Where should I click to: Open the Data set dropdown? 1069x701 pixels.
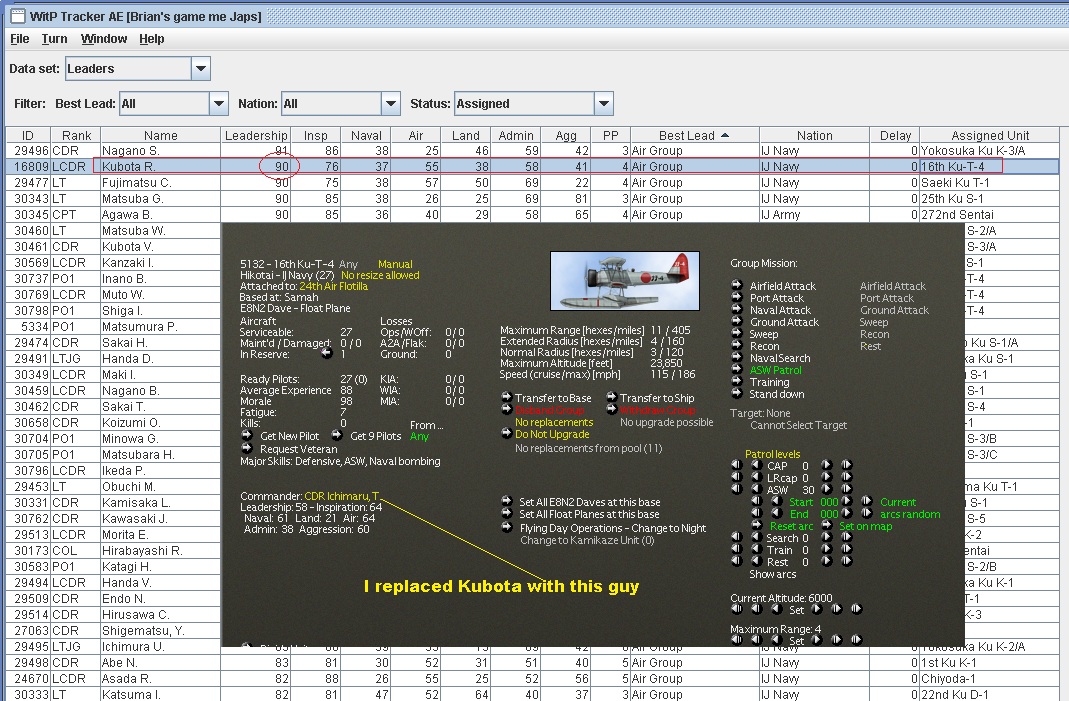point(200,69)
